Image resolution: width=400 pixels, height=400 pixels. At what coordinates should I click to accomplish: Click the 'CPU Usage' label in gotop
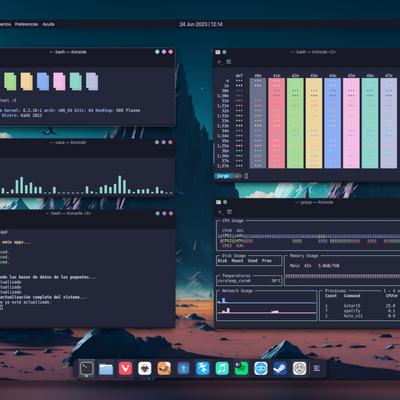(233, 221)
